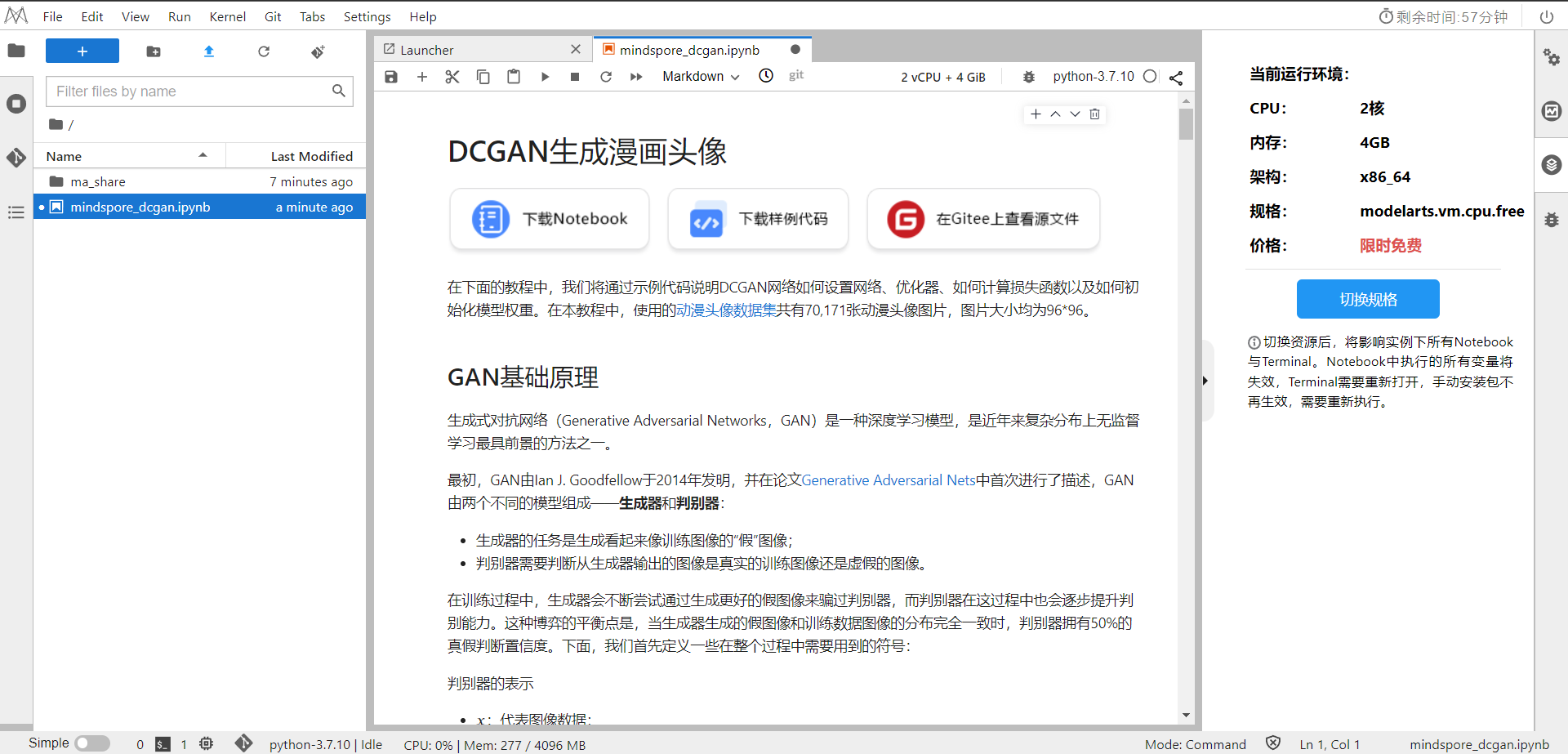Create a new folder in the file browser

pyautogui.click(x=154, y=51)
